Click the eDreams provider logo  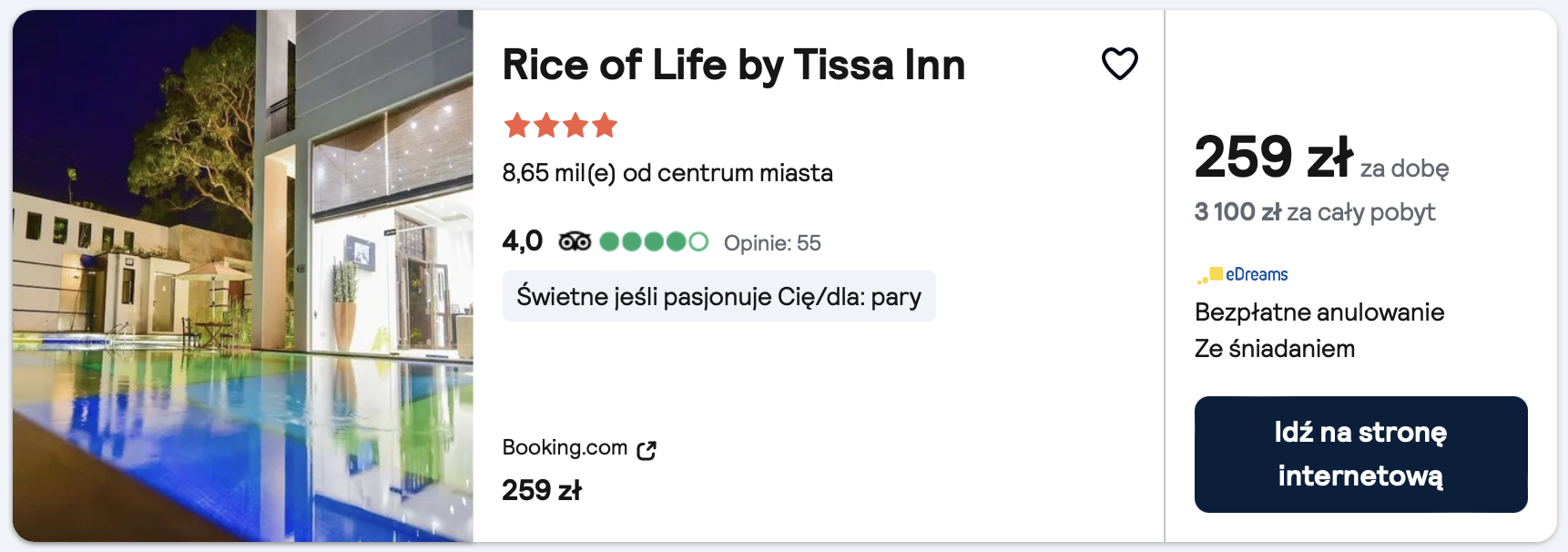point(1243,274)
